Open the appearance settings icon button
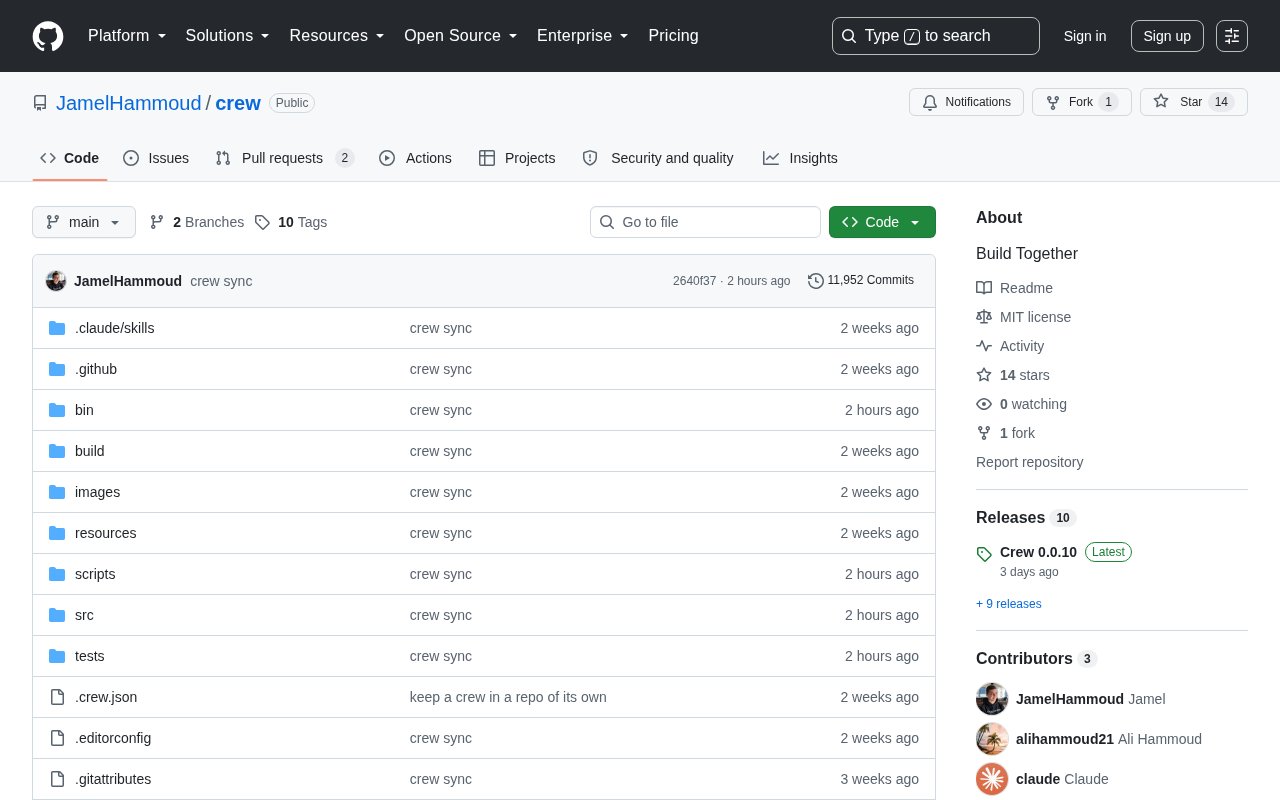This screenshot has height=800, width=1280. coord(1232,36)
